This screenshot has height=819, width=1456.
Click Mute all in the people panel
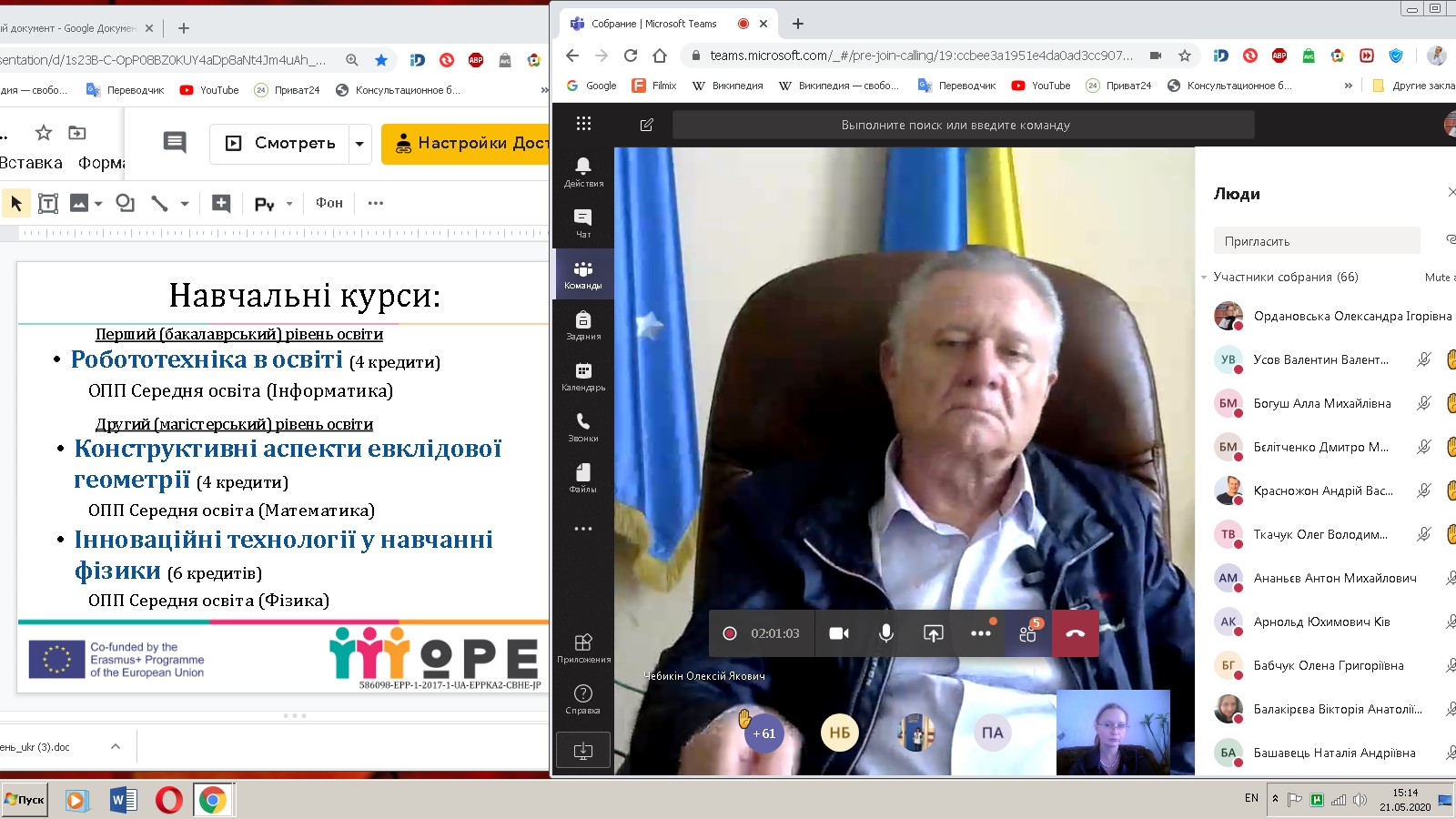coord(1440,278)
